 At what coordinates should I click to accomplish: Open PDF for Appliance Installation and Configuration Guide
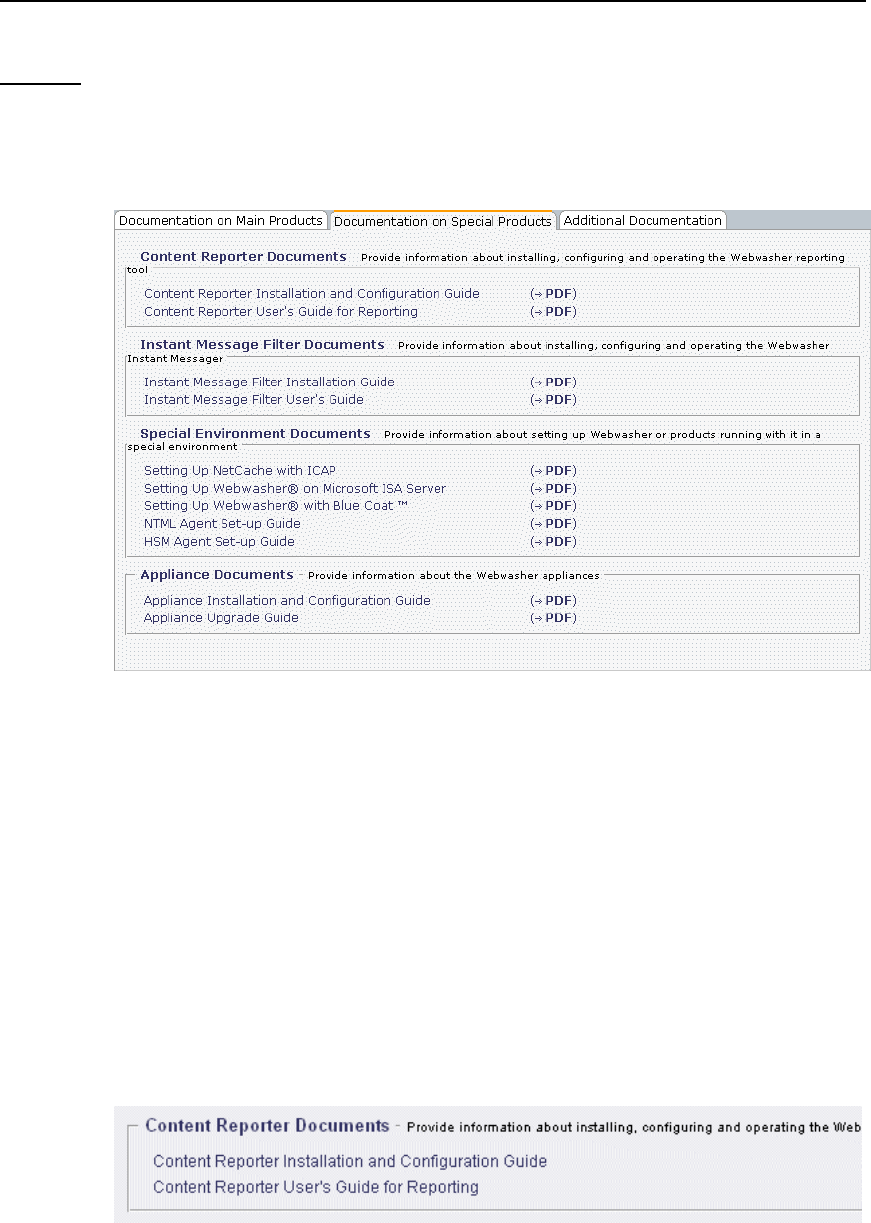[x=553, y=601]
